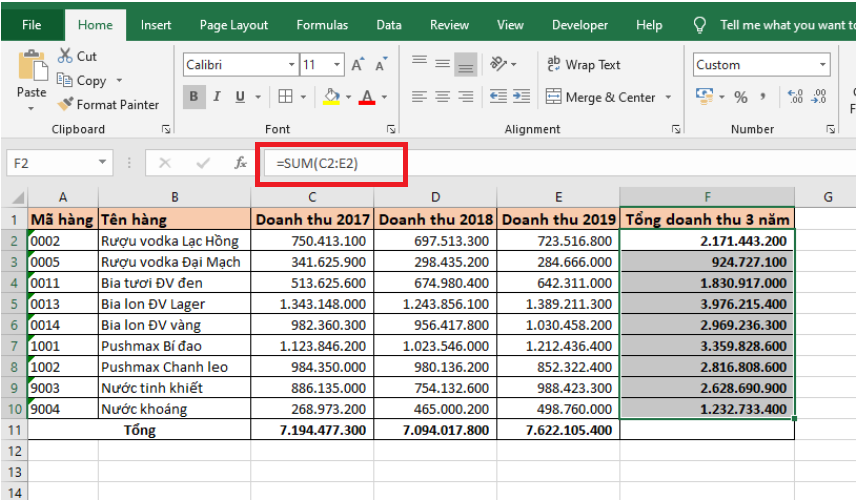The height and width of the screenshot is (500, 858).
Task: Expand the Name Box dropdown arrow
Action: pos(102,162)
